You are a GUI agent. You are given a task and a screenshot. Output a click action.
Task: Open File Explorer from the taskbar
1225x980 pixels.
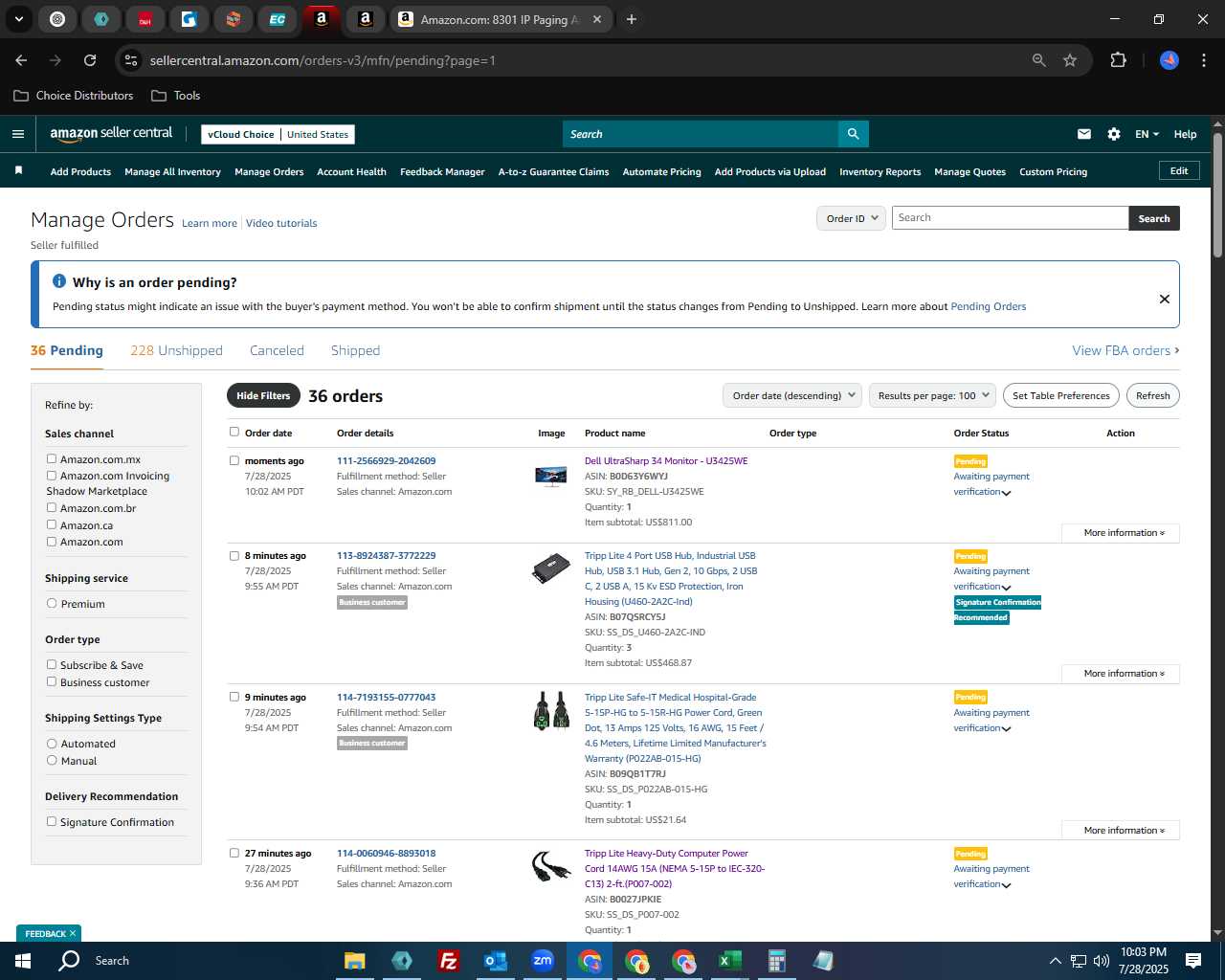[355, 961]
